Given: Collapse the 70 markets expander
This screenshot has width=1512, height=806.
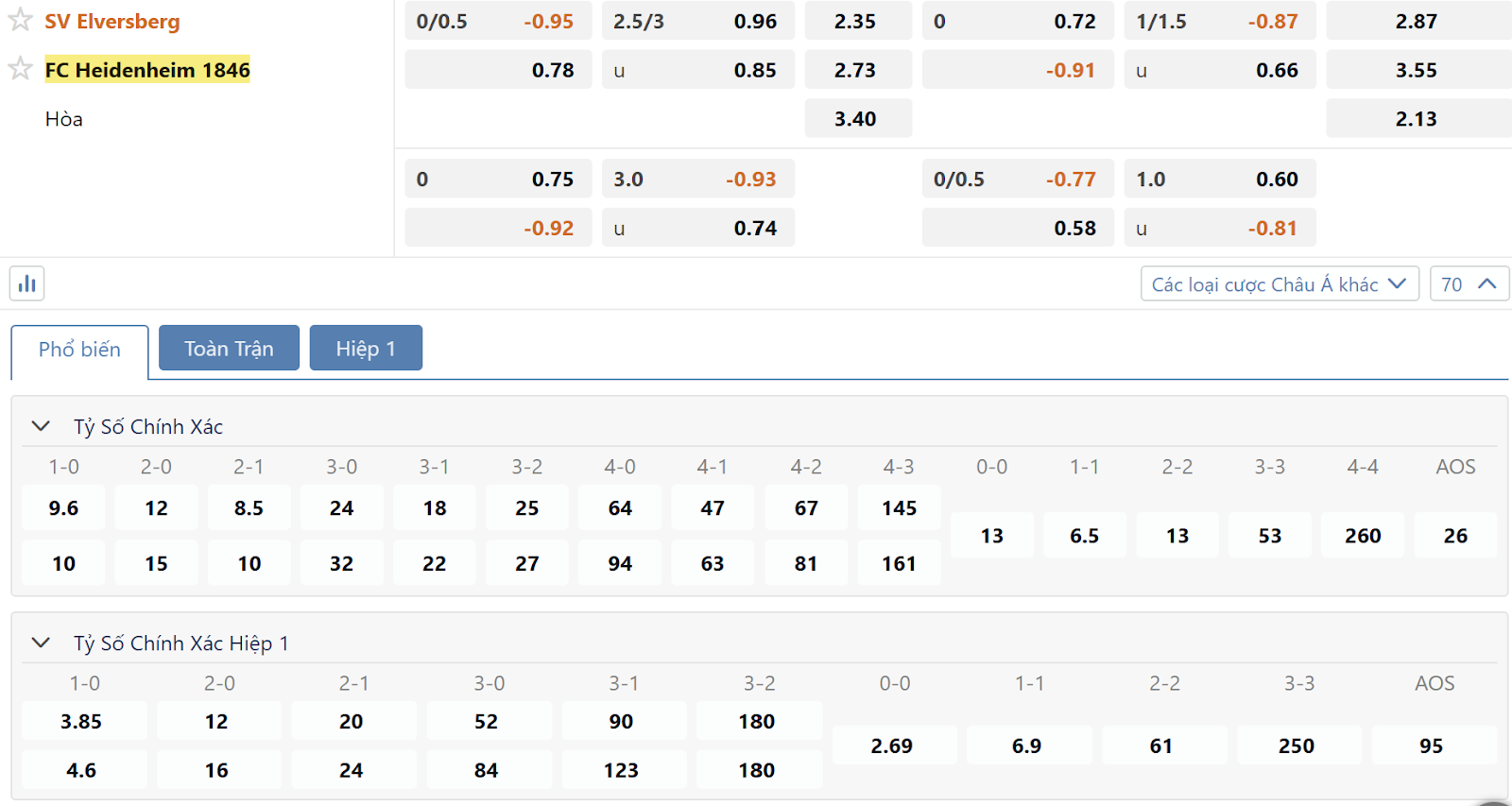Looking at the screenshot, I should click(1469, 284).
